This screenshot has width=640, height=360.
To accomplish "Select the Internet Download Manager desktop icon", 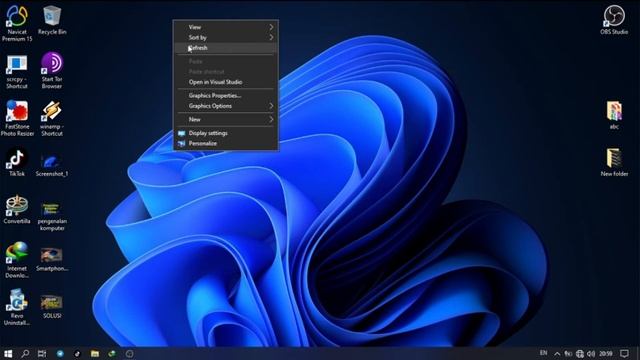I will click(17, 260).
